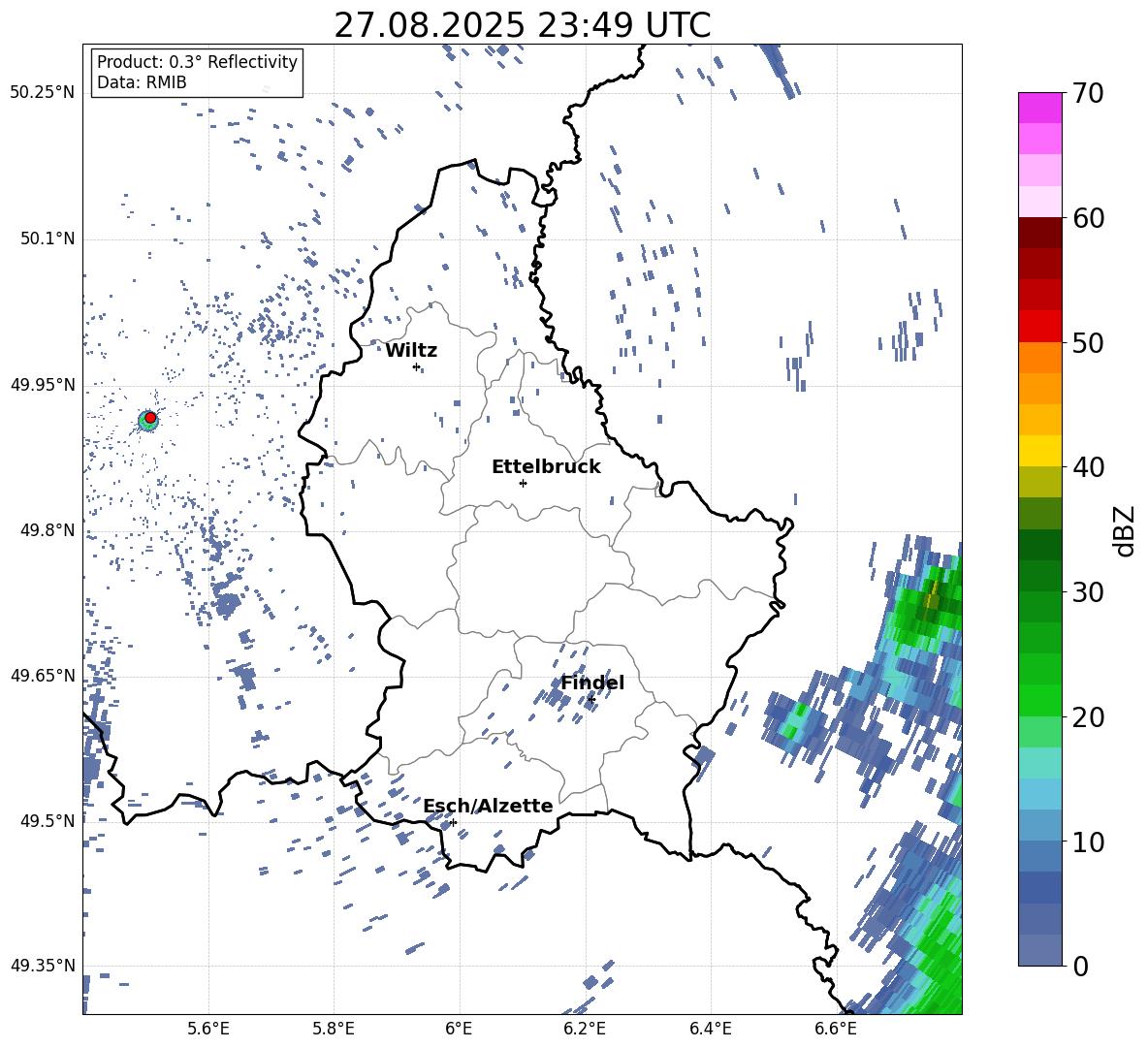The image size is (1148, 1048).
Task: Click the title 27.08.2025 23:49 UTC
Action: [523, 25]
